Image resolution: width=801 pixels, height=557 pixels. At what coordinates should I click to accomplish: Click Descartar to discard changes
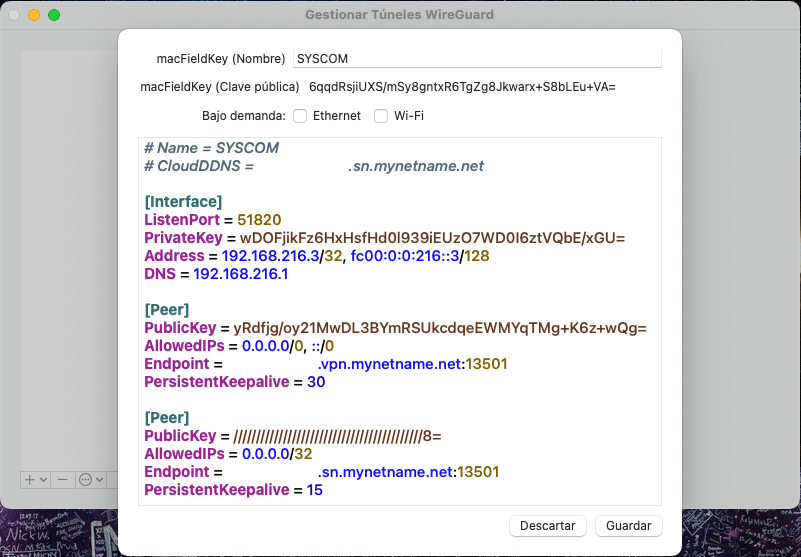point(548,526)
